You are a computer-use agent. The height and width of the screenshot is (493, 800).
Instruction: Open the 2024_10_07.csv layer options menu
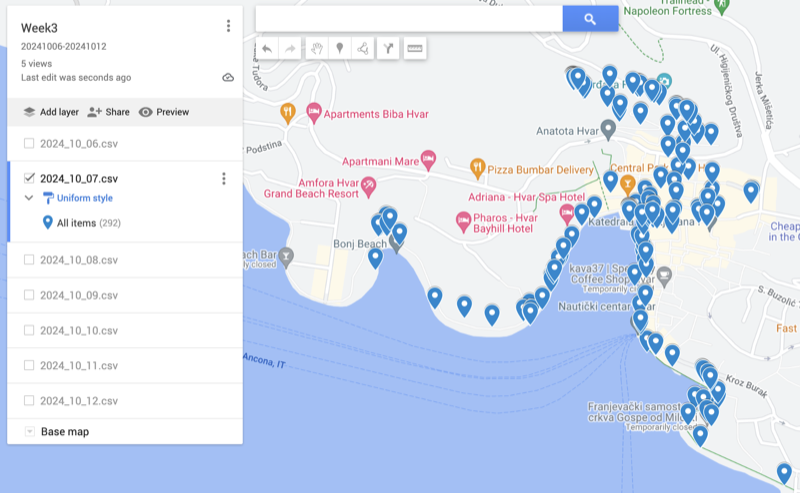tap(223, 179)
